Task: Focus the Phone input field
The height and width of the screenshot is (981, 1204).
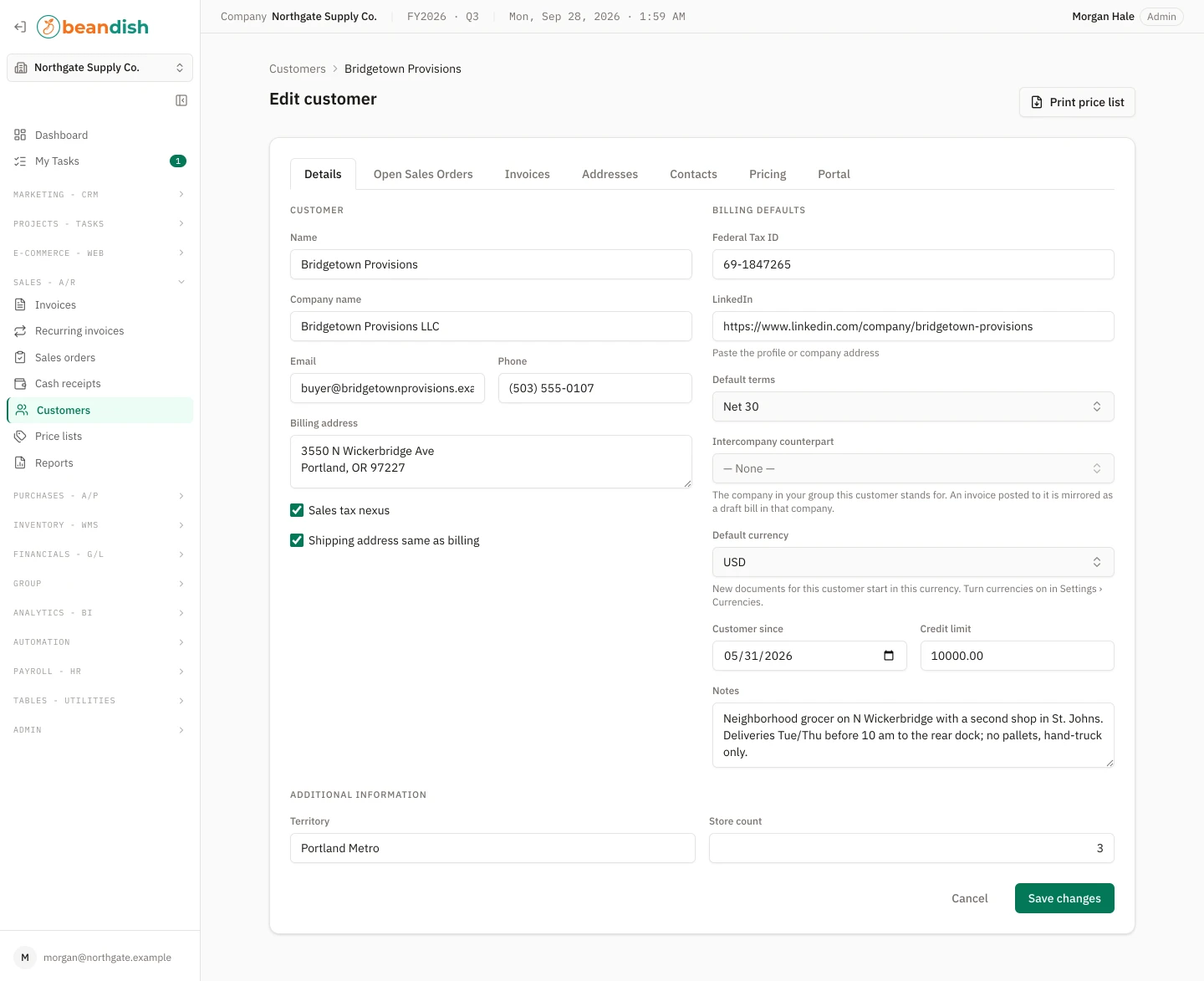Action: (x=595, y=388)
